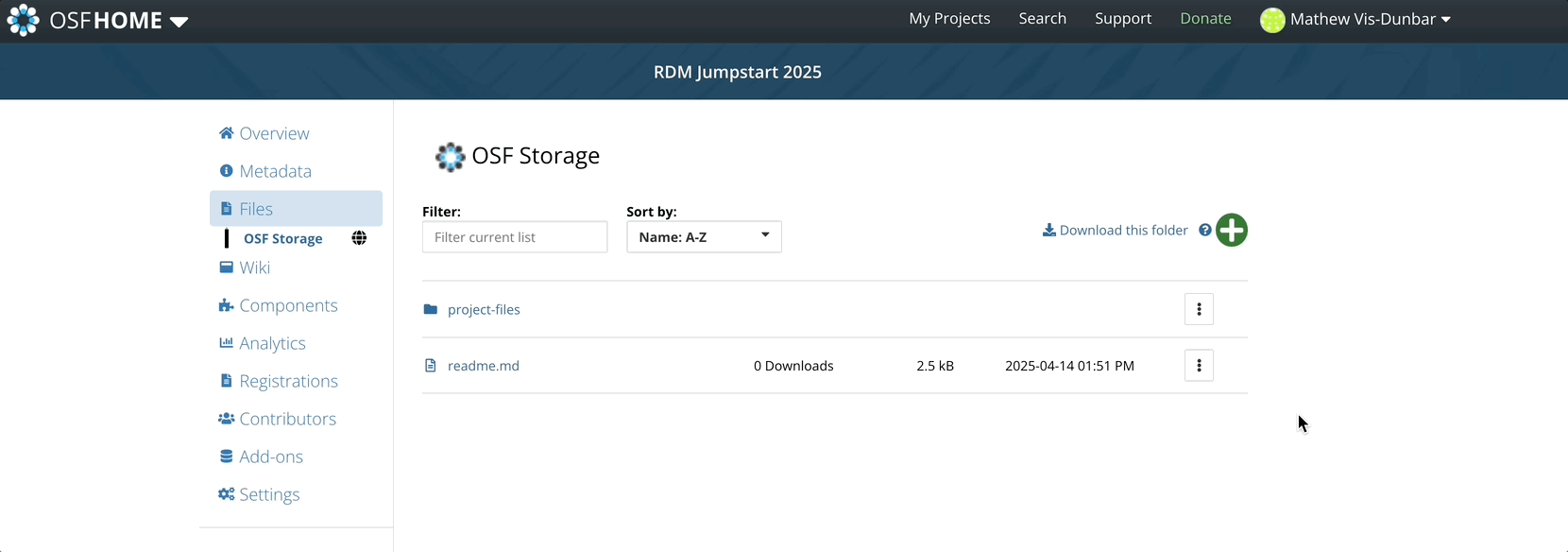Viewport: 1568px width, 552px height.
Task: Open the Wiki sidebar section
Action: point(254,267)
